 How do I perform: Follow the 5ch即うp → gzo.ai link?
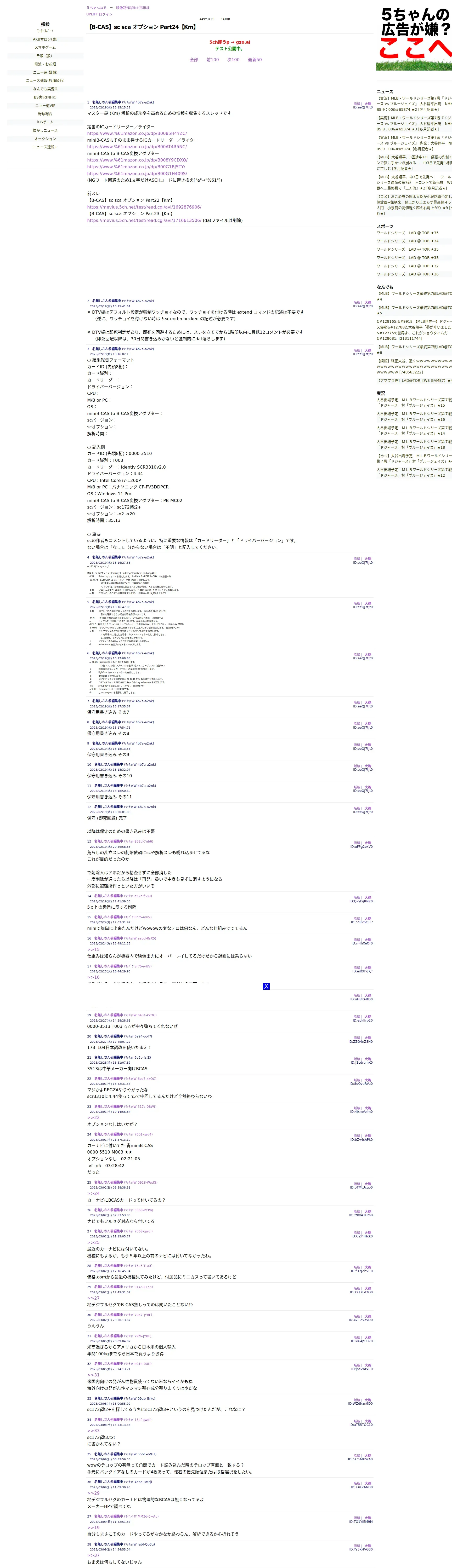coord(230,42)
